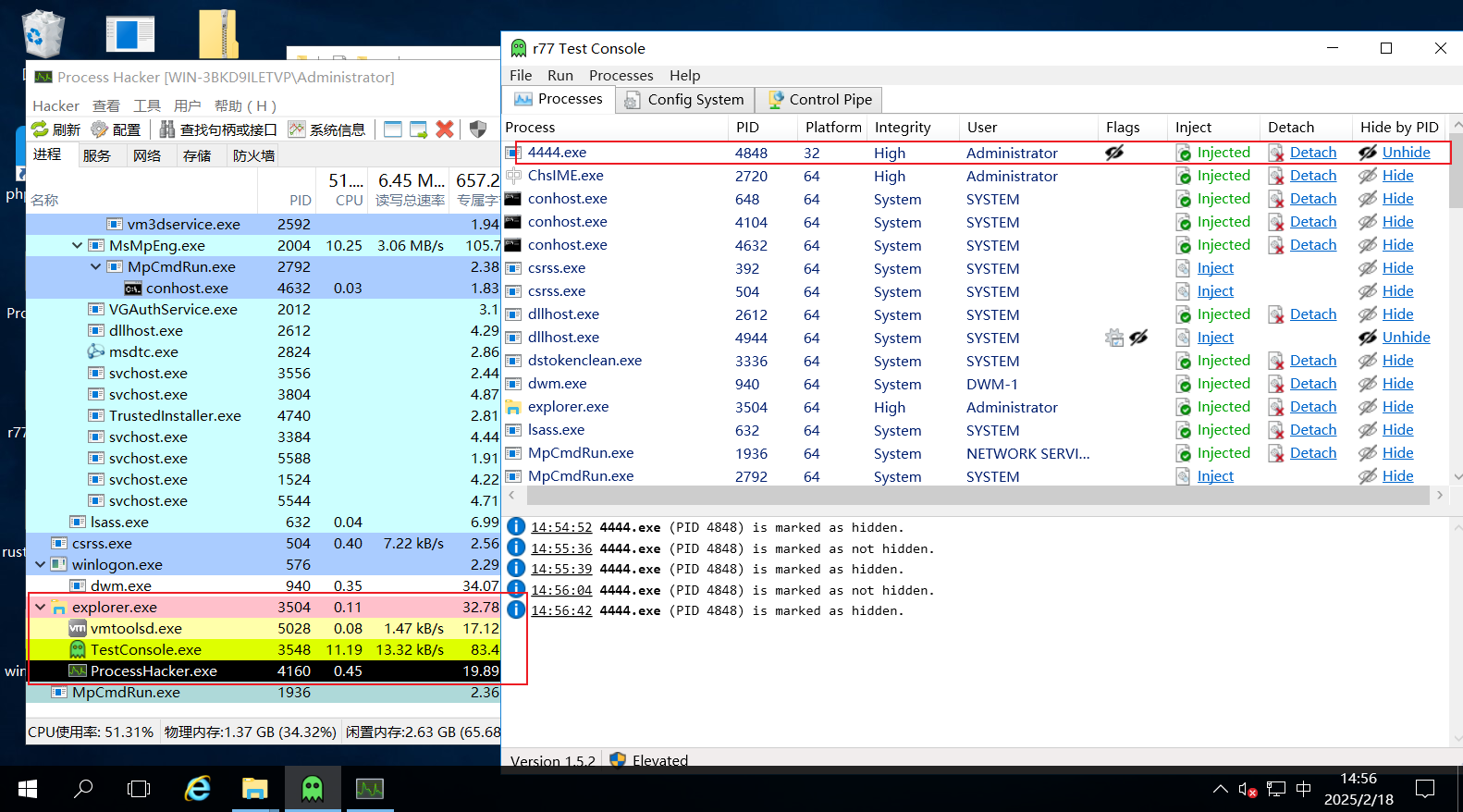Open the Run menu in r77 Test Console
This screenshot has width=1463, height=812.
(x=560, y=76)
